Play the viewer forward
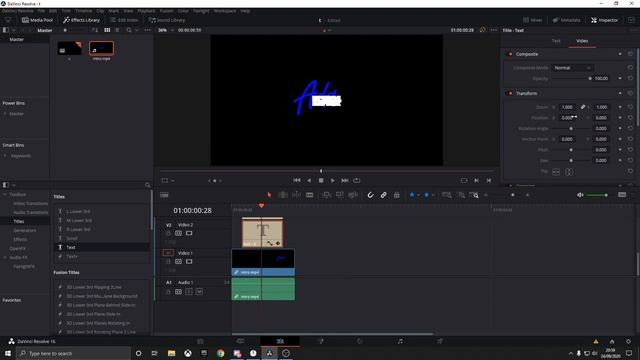Viewport: 640px width, 360px height. (x=333, y=180)
